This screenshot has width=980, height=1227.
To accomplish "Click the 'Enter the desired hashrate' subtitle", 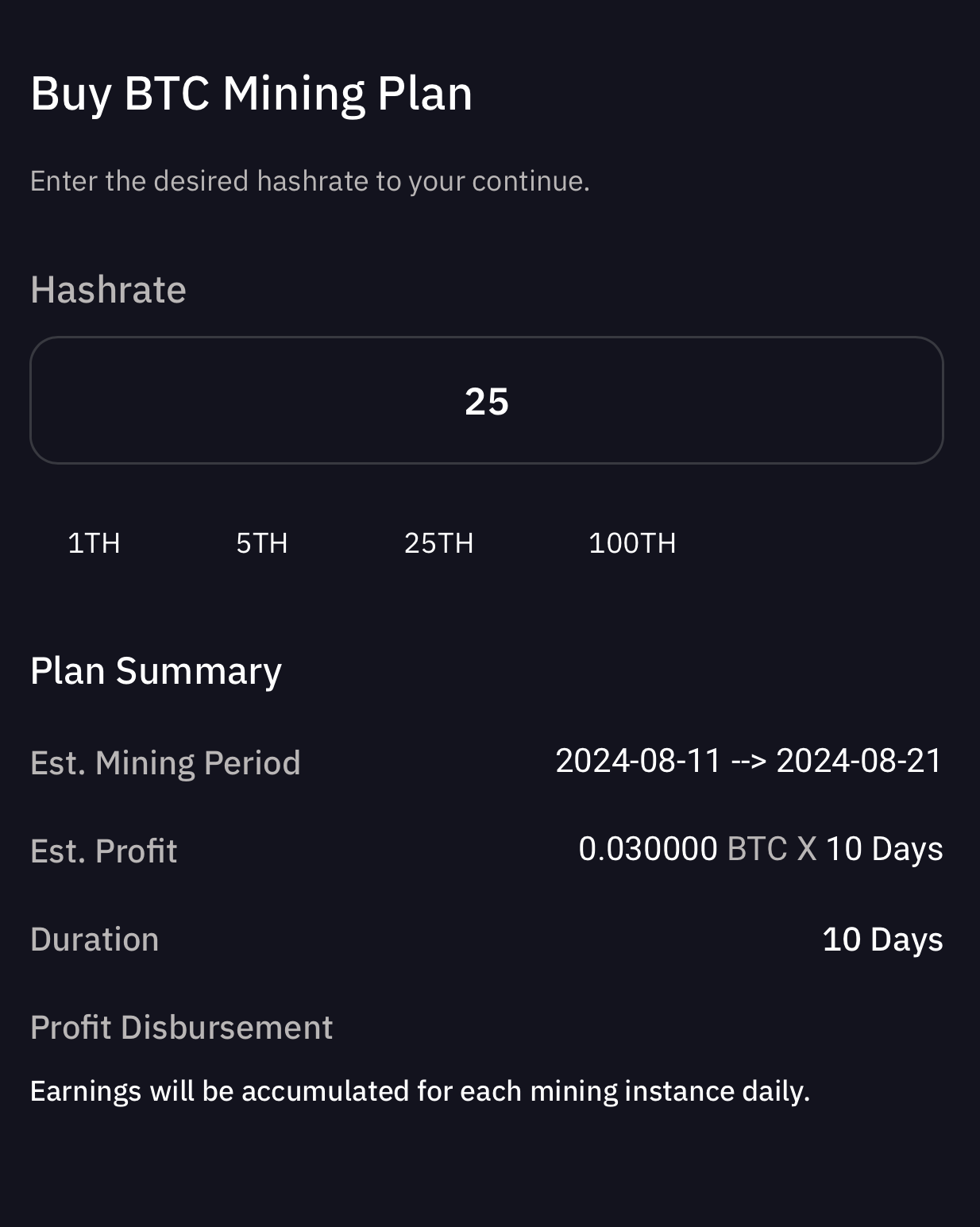I will (310, 181).
